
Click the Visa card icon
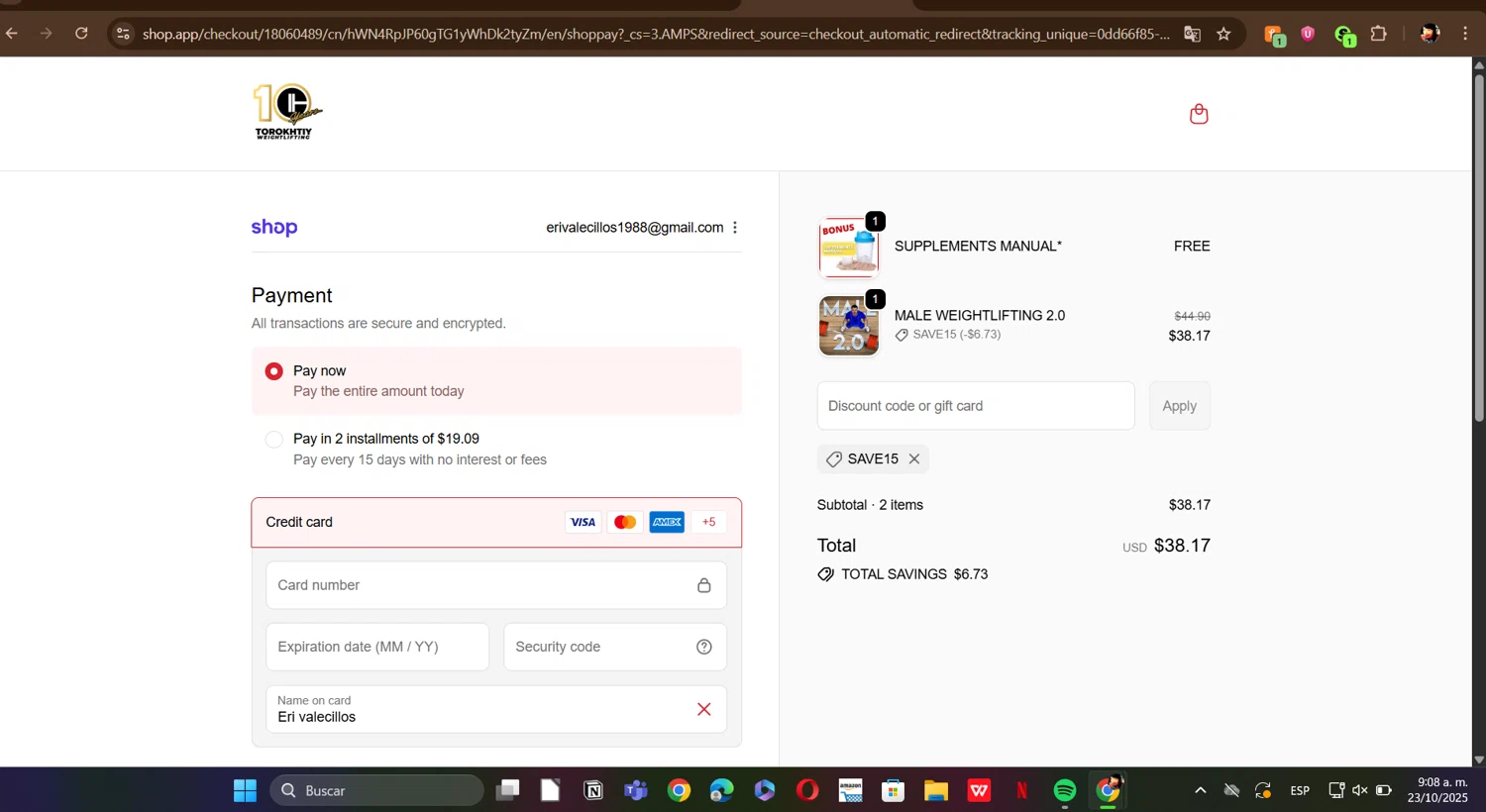[583, 522]
